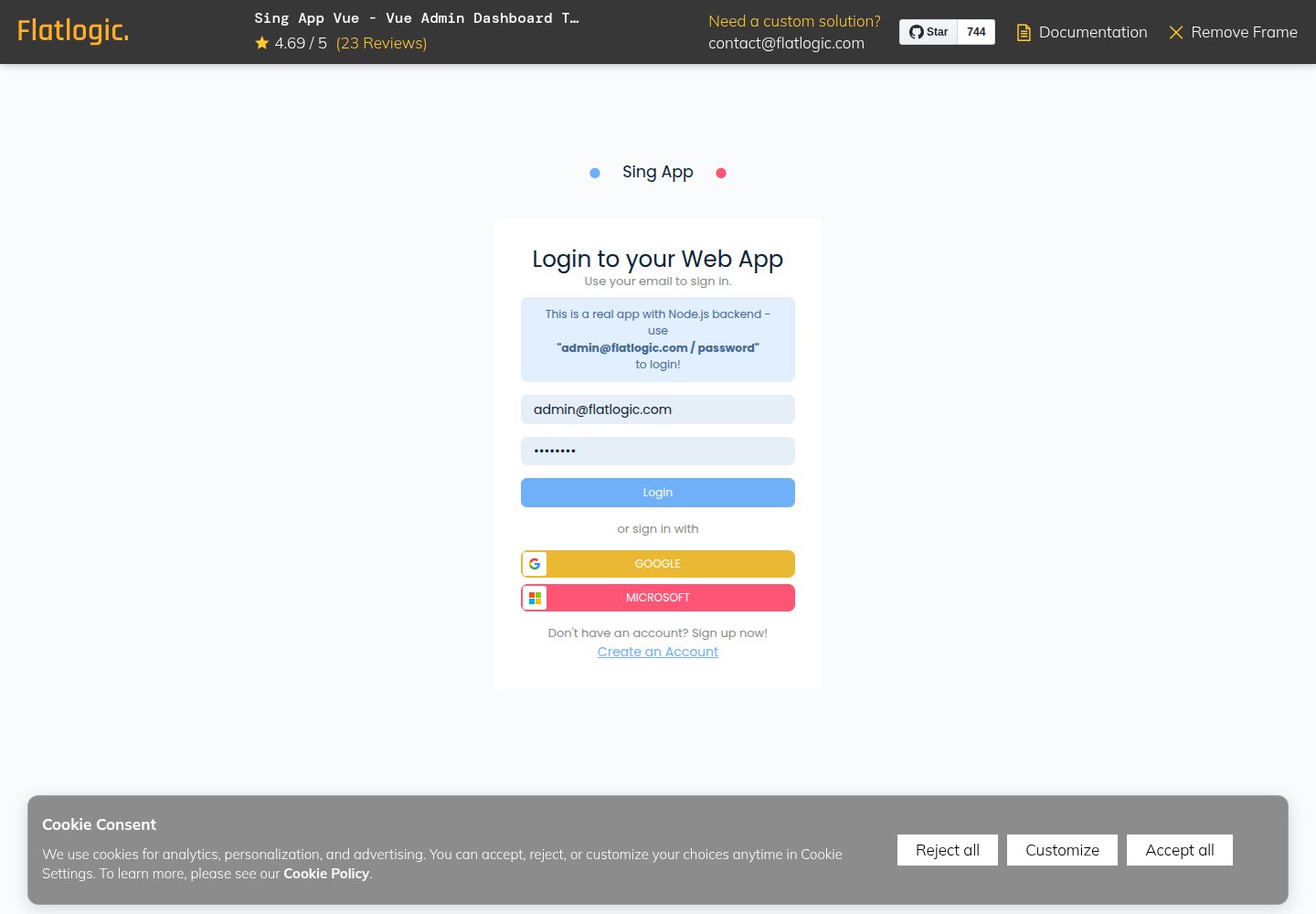
Task: Click the GitHub Star button
Action: 929,32
